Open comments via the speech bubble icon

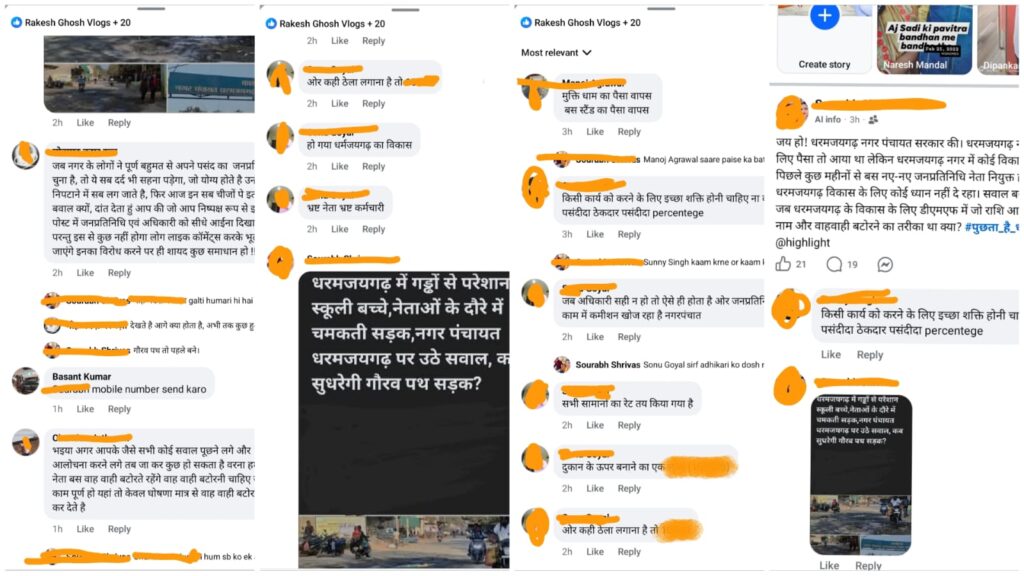point(834,264)
